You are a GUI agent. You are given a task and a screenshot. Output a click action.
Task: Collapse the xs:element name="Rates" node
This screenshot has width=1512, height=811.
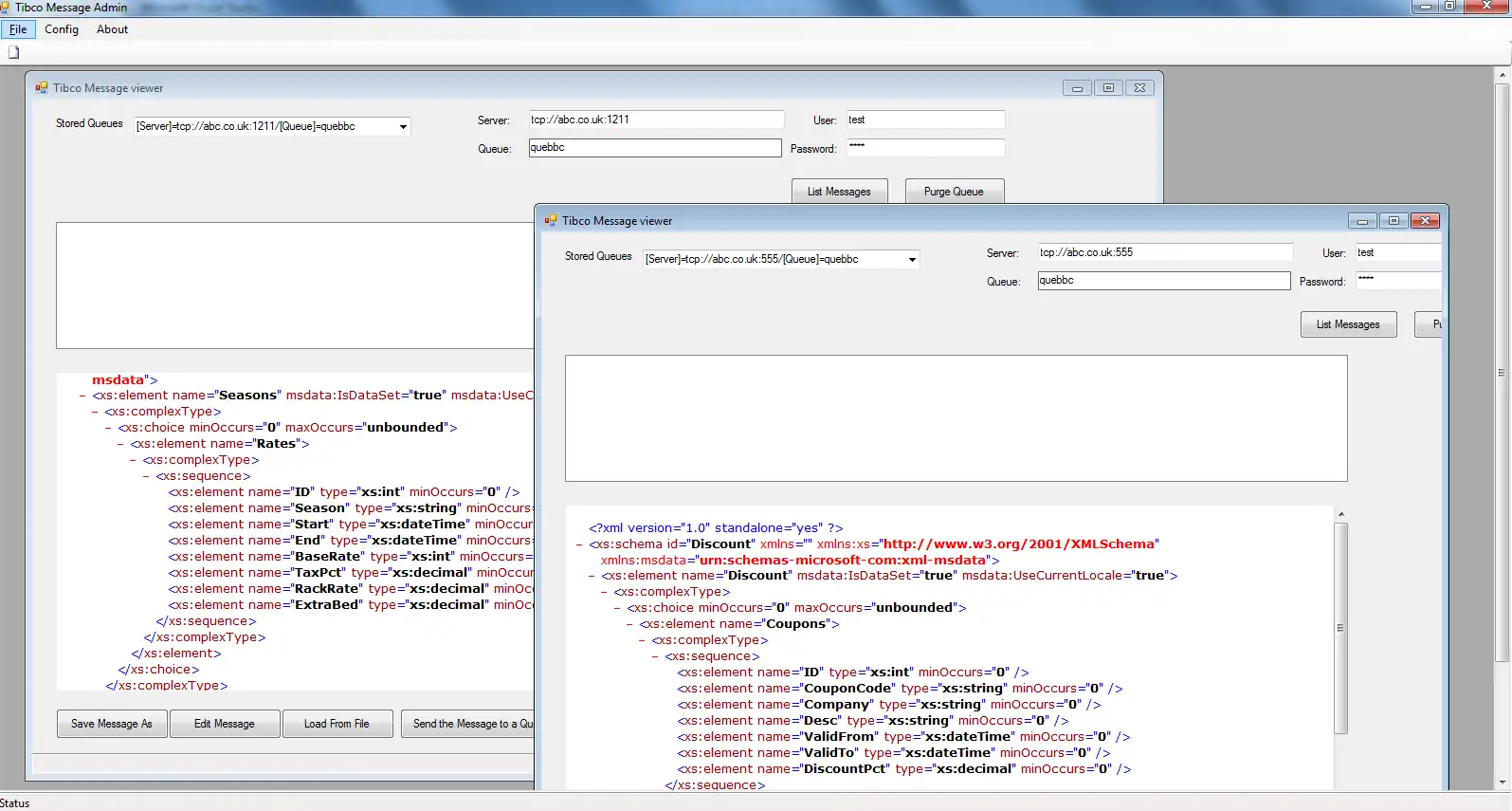120,444
